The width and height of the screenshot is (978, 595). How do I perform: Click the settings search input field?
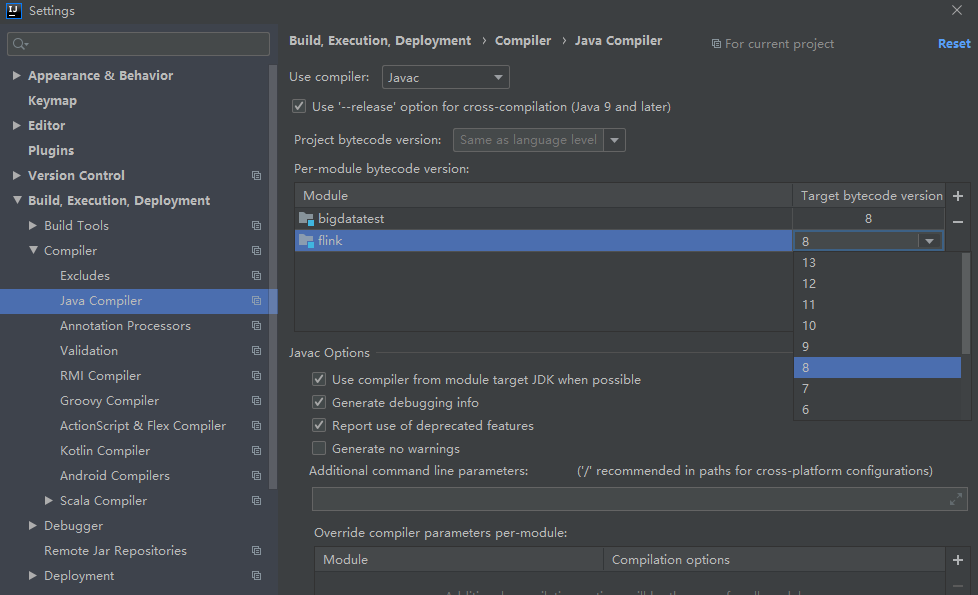138,44
